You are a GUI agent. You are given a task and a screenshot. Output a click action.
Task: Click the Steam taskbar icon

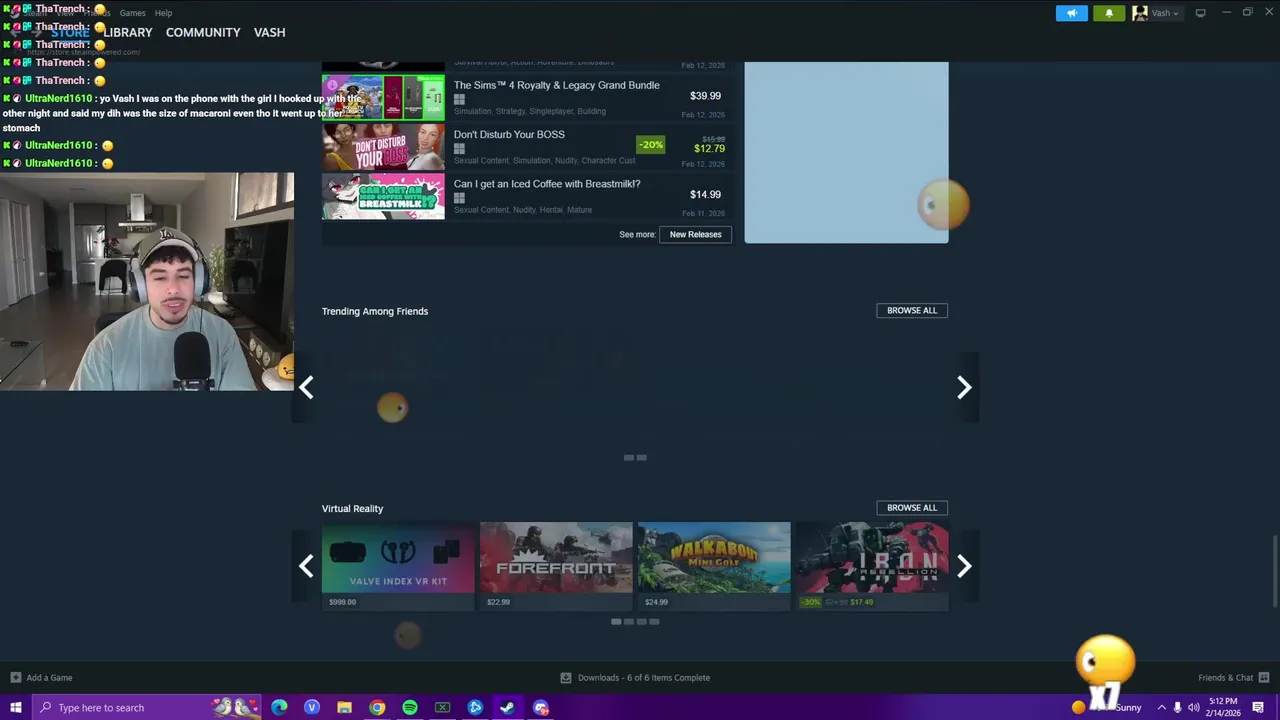(x=507, y=707)
